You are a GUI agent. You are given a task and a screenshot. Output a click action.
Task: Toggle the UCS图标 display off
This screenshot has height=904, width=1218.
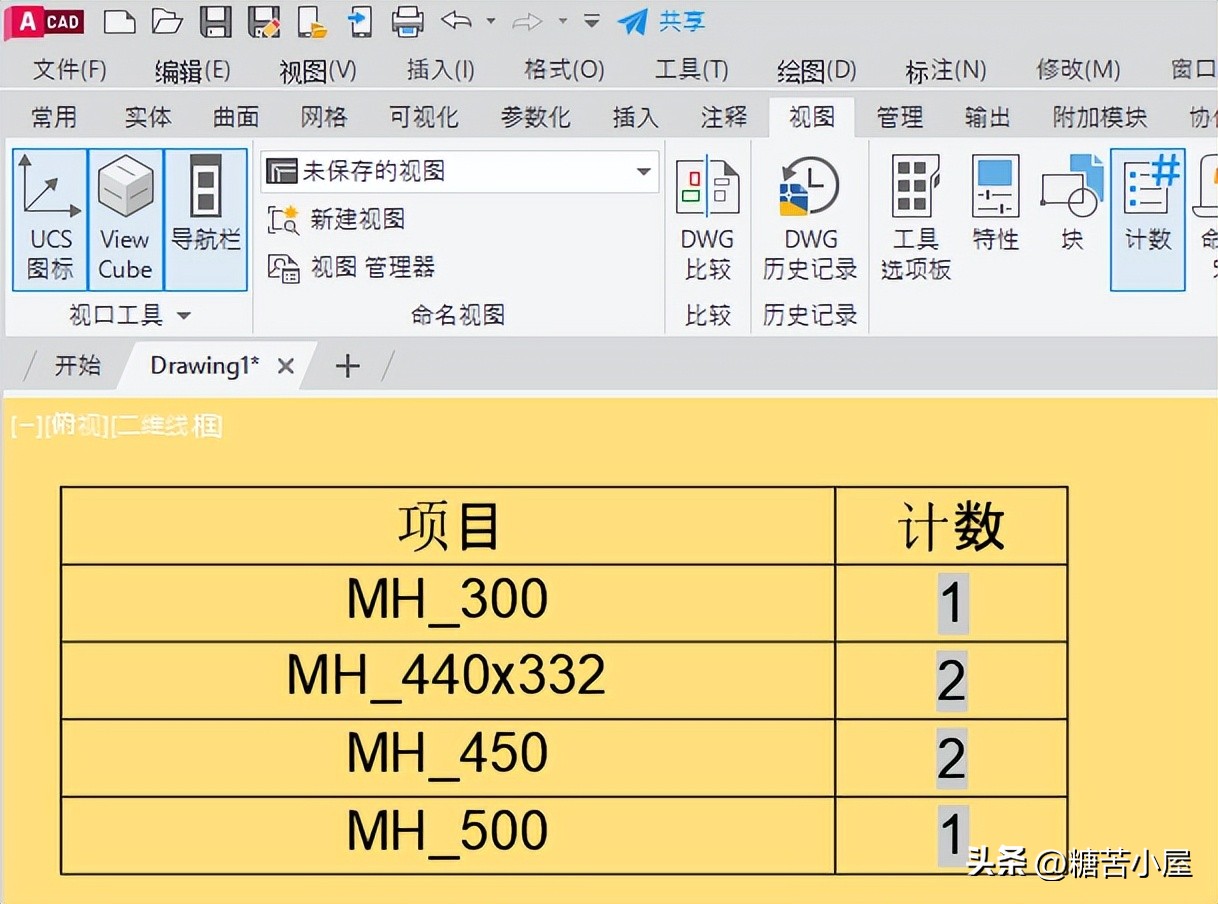(49, 218)
